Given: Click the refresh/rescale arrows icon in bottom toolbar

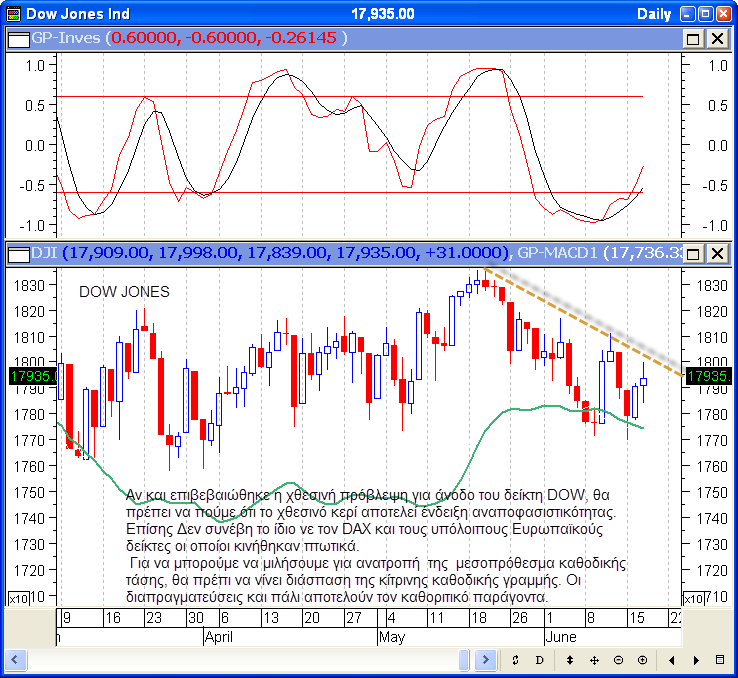Looking at the screenshot, I should pyautogui.click(x=515, y=660).
